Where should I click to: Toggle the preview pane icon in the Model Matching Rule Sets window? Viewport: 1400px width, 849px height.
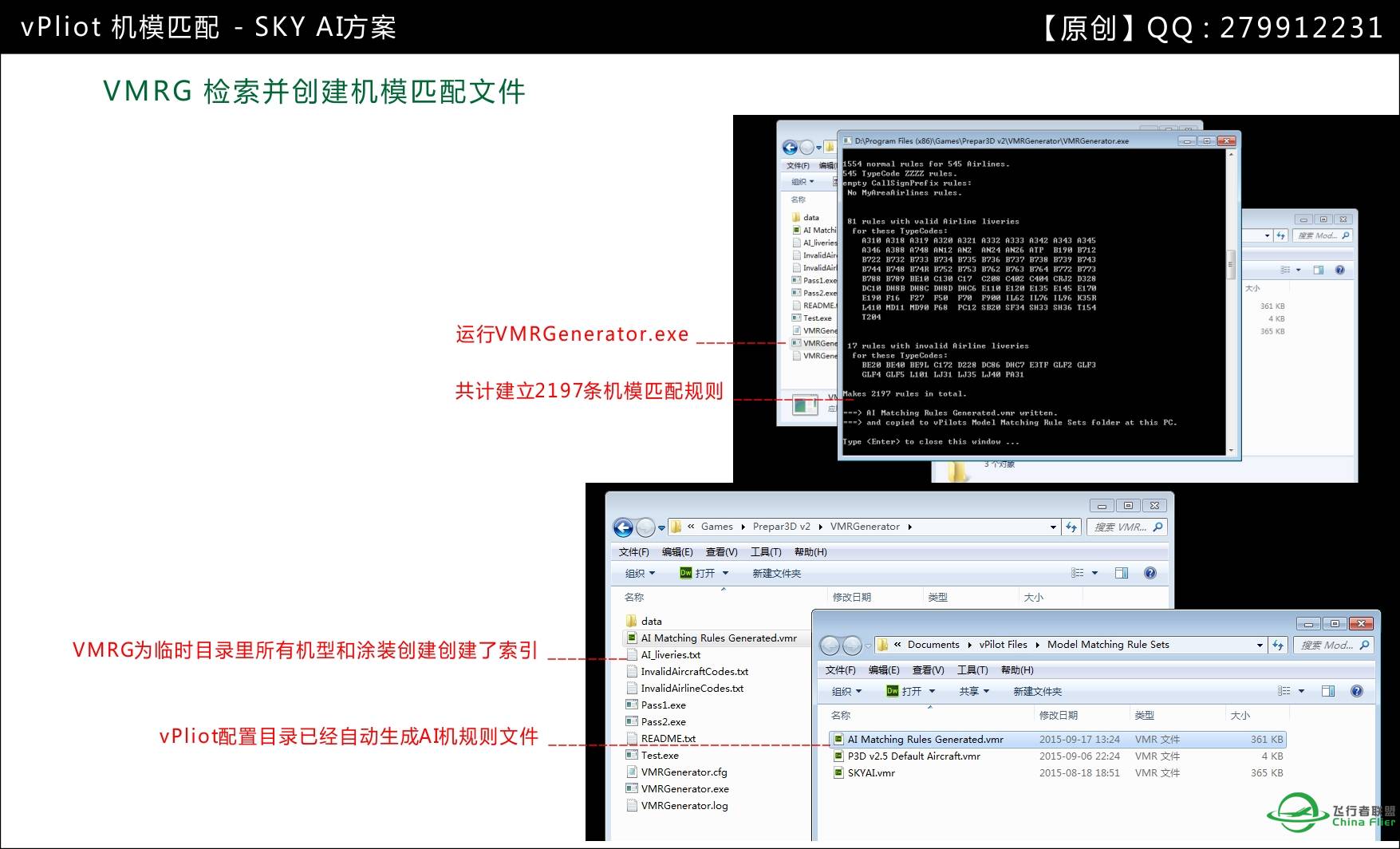click(1328, 691)
